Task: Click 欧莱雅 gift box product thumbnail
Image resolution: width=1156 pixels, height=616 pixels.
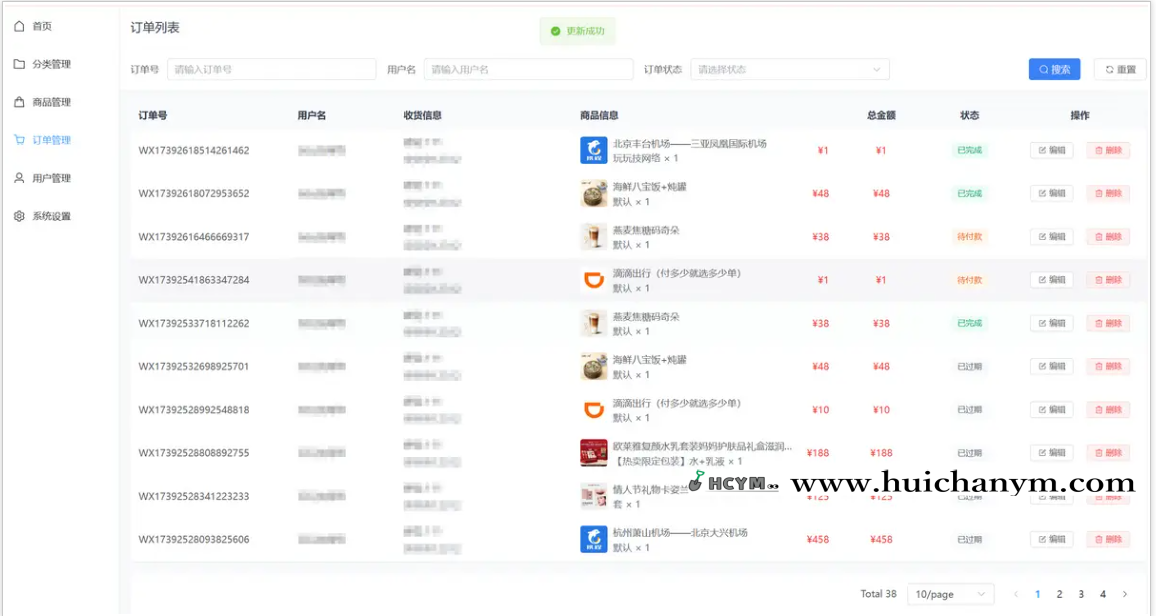Action: (593, 453)
